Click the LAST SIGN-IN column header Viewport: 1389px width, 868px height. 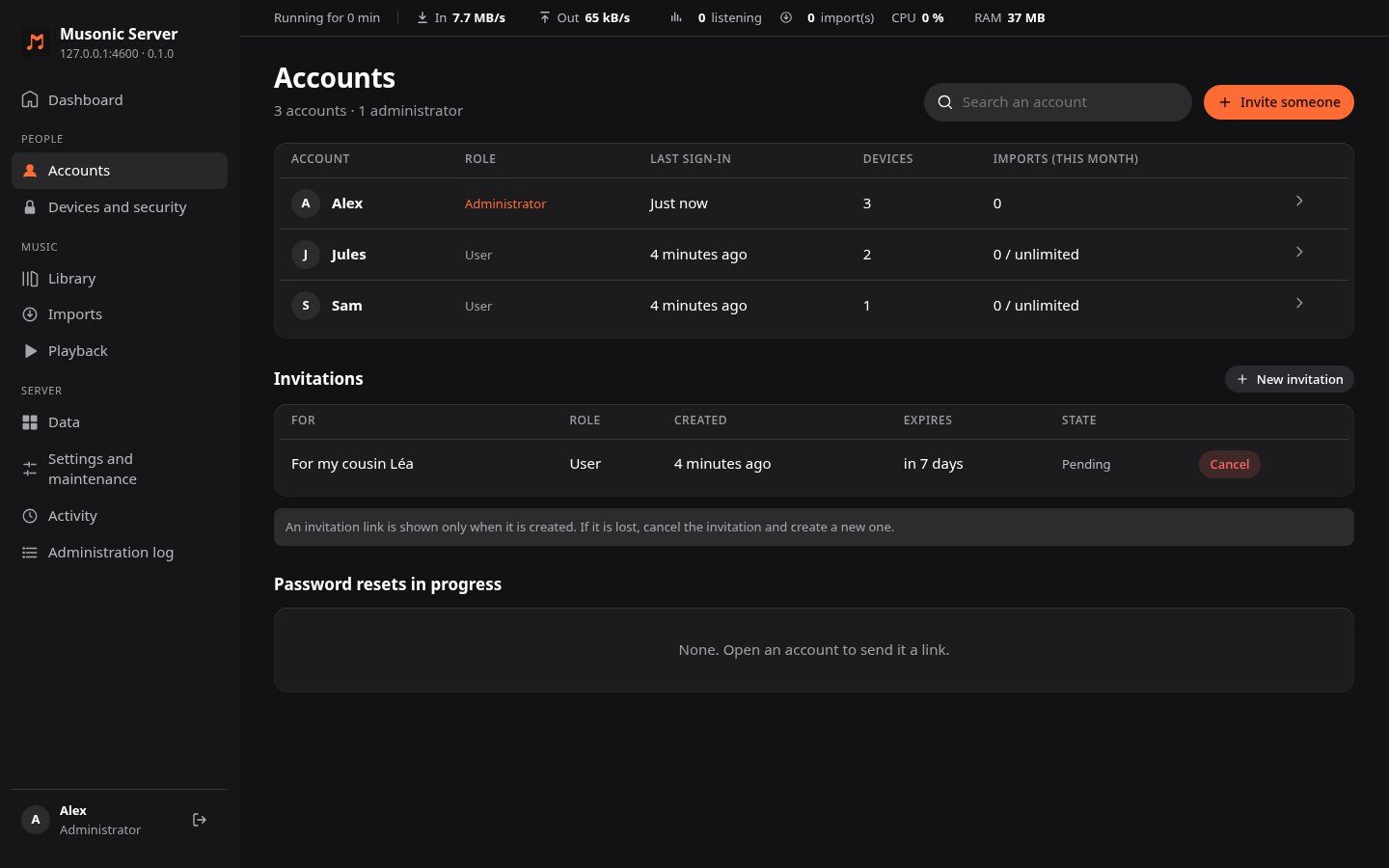click(691, 159)
